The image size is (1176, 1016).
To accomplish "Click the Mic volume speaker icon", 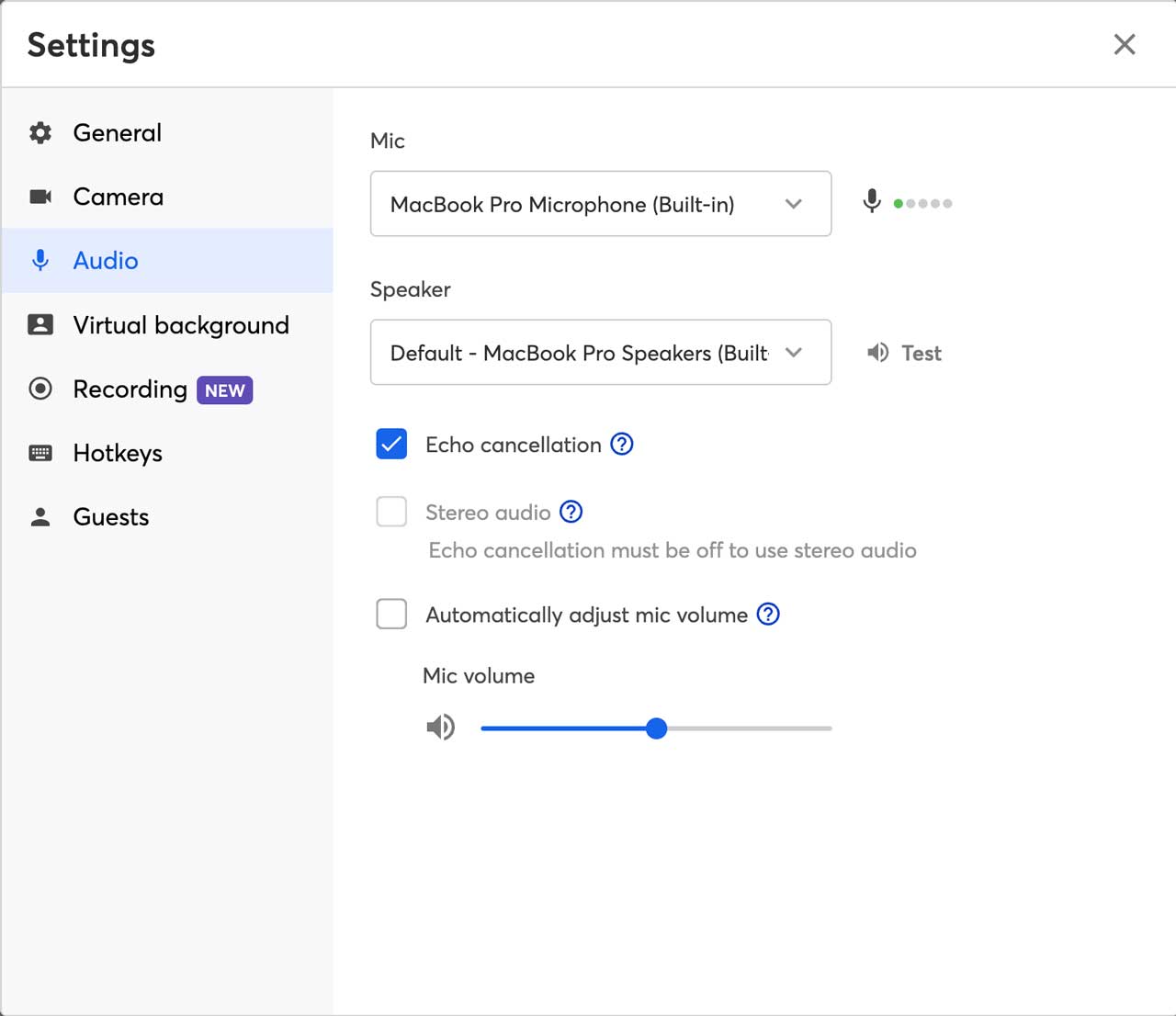I will click(x=441, y=728).
